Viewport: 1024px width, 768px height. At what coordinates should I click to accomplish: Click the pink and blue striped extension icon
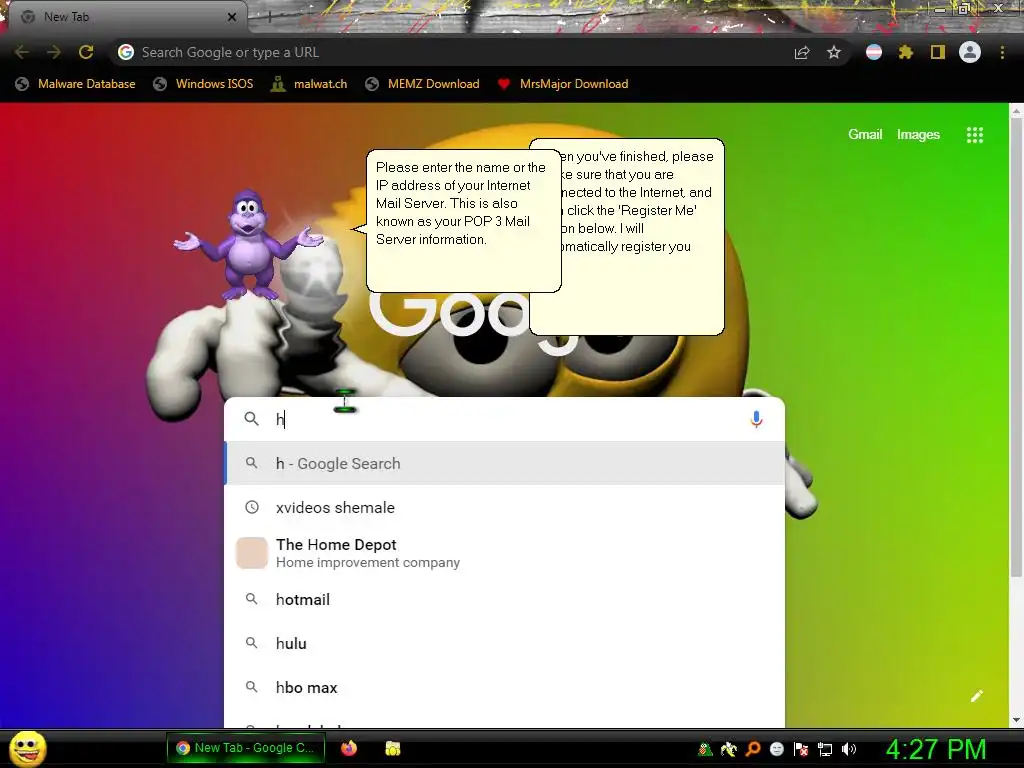[x=874, y=52]
